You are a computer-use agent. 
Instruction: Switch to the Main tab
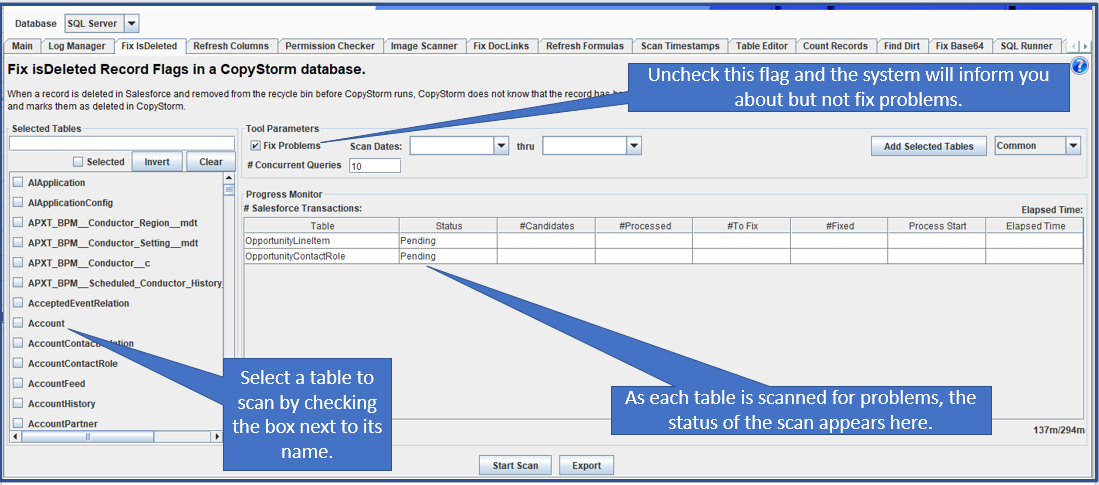pyautogui.click(x=22, y=46)
